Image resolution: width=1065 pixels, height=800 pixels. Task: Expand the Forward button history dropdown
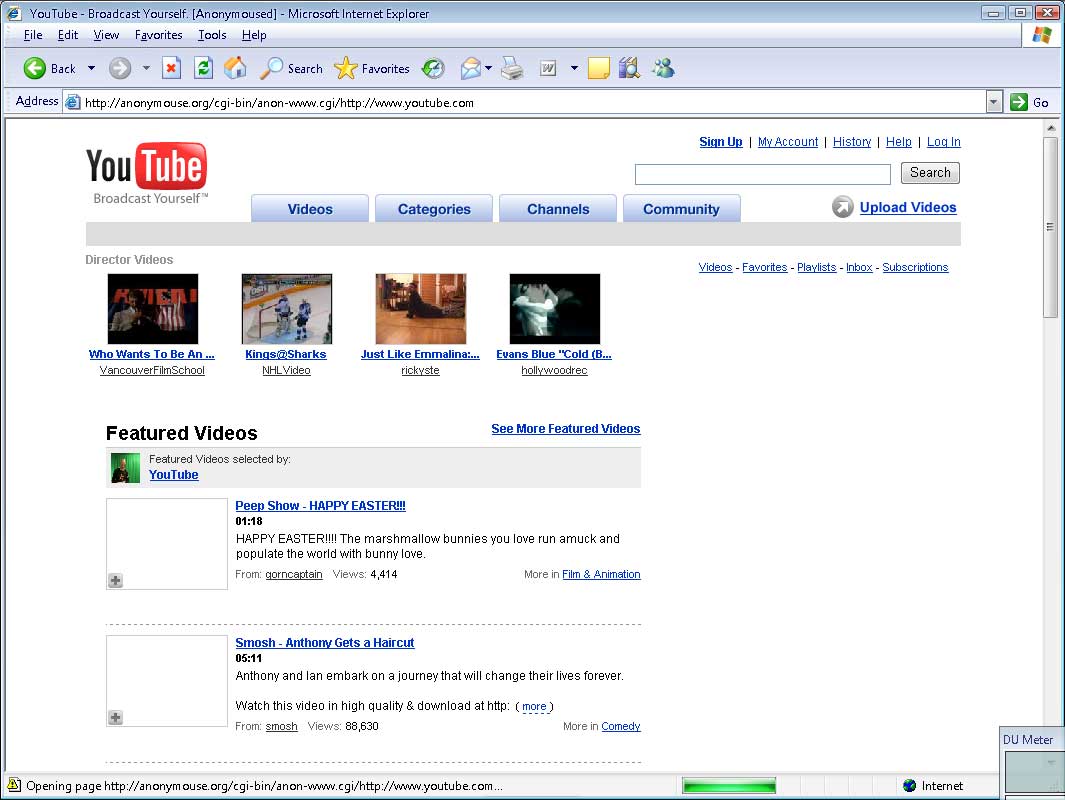tap(146, 68)
